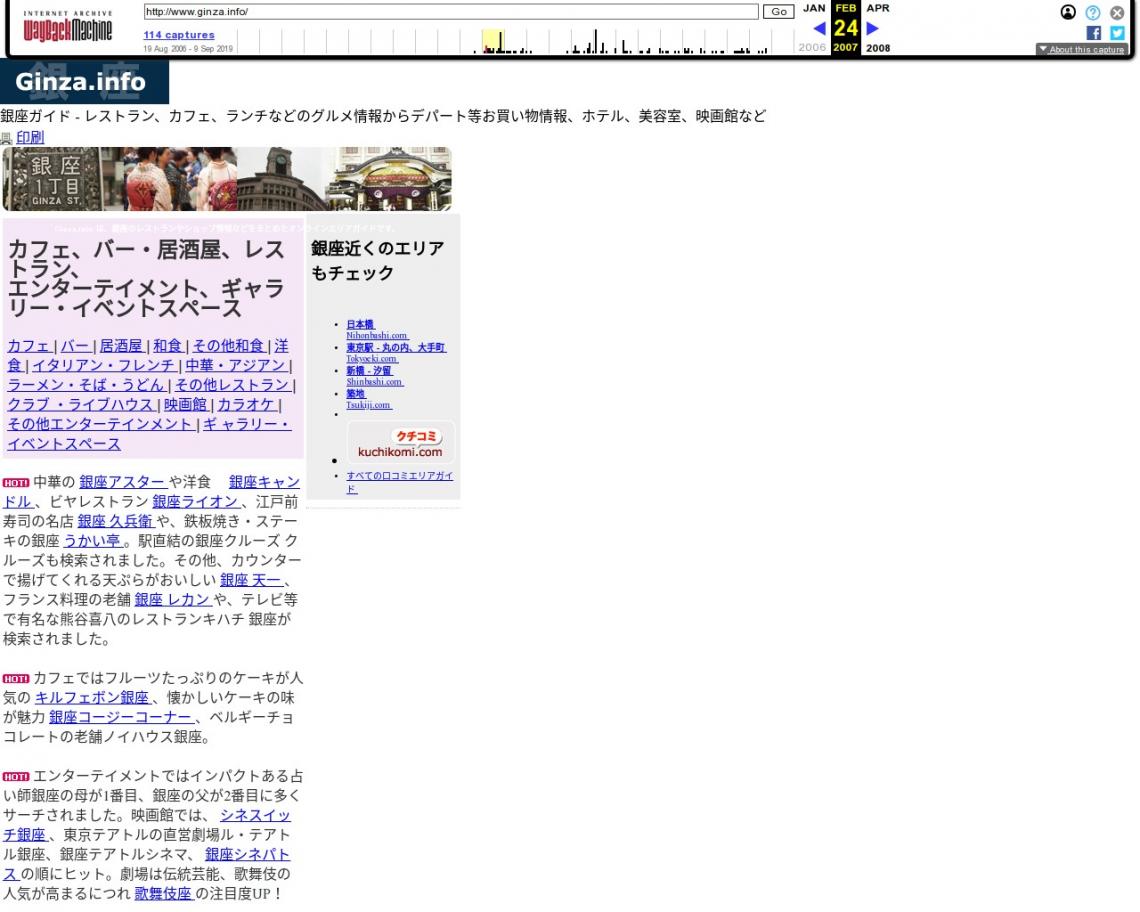Screen dimensions: 1140x912
Task: Follow the 銀座 レカン link
Action: 173,600
